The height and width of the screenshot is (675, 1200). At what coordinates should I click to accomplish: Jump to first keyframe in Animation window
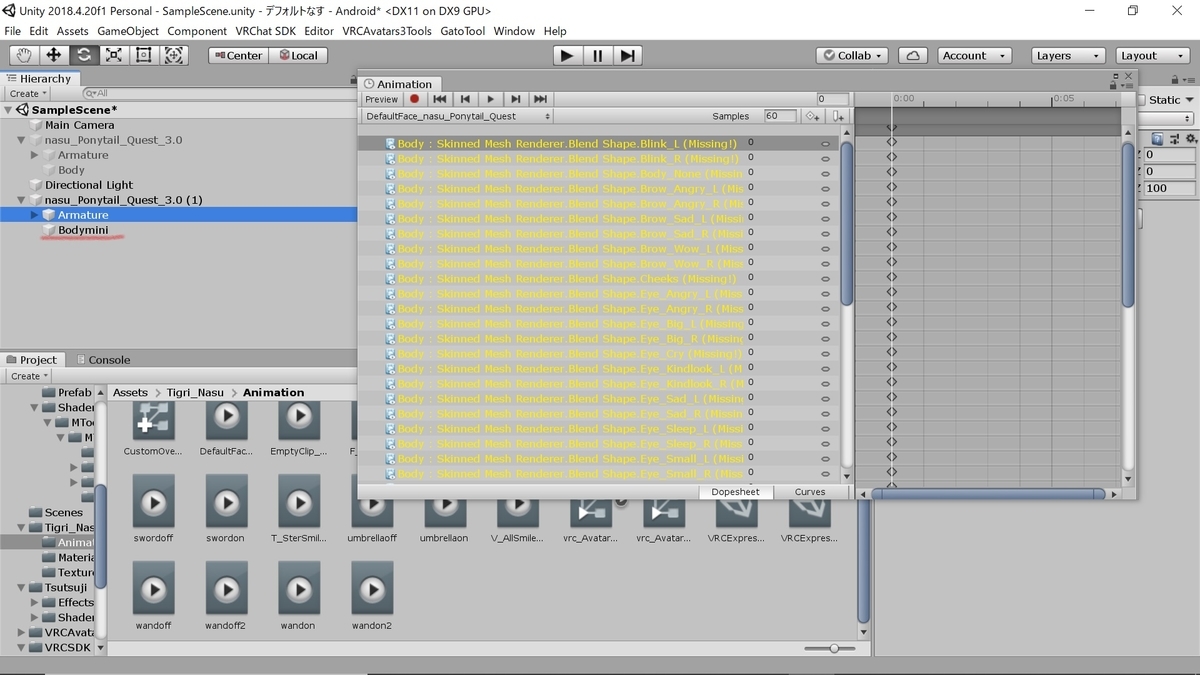(439, 99)
